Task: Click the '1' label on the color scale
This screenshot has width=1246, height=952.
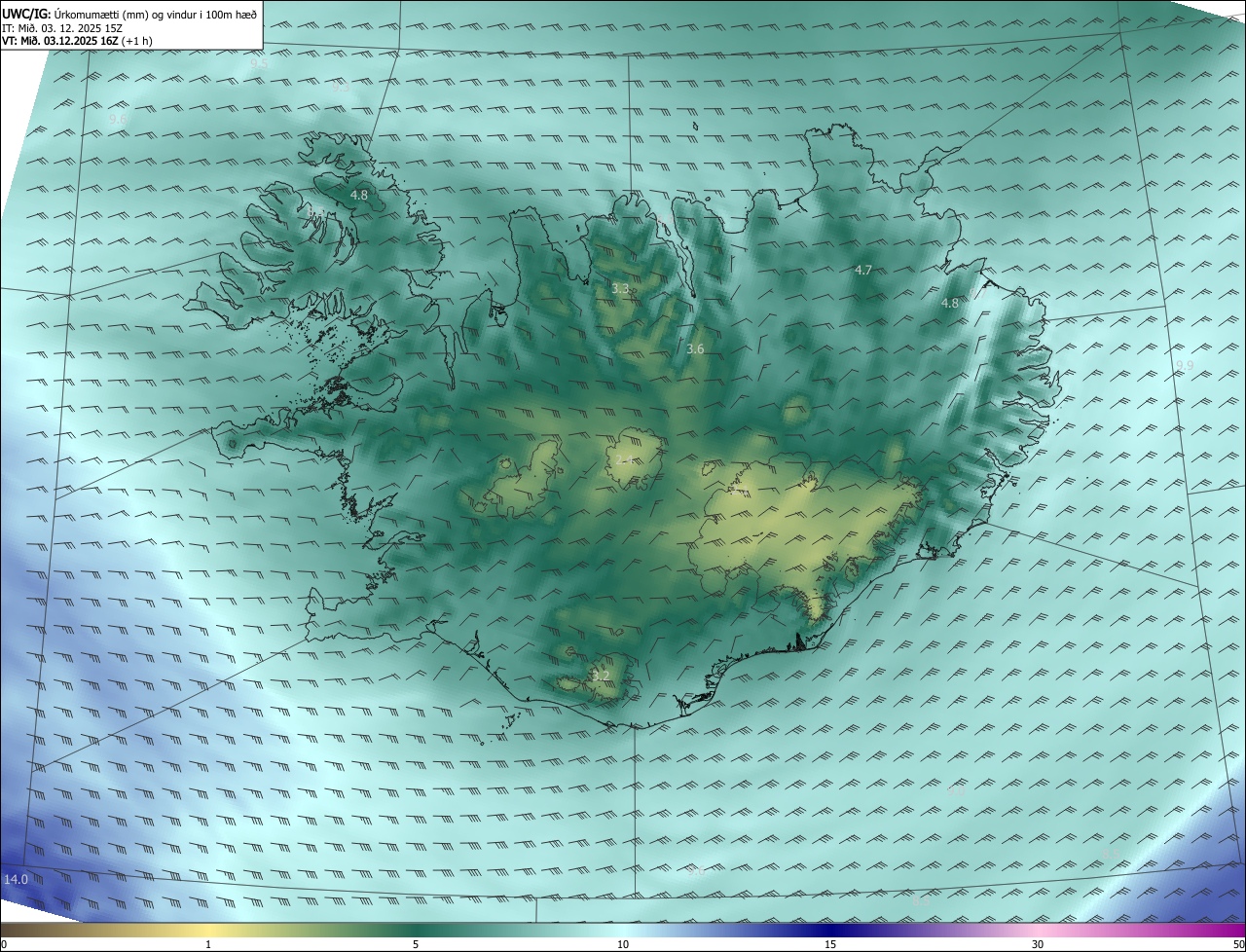Action: pos(208,944)
